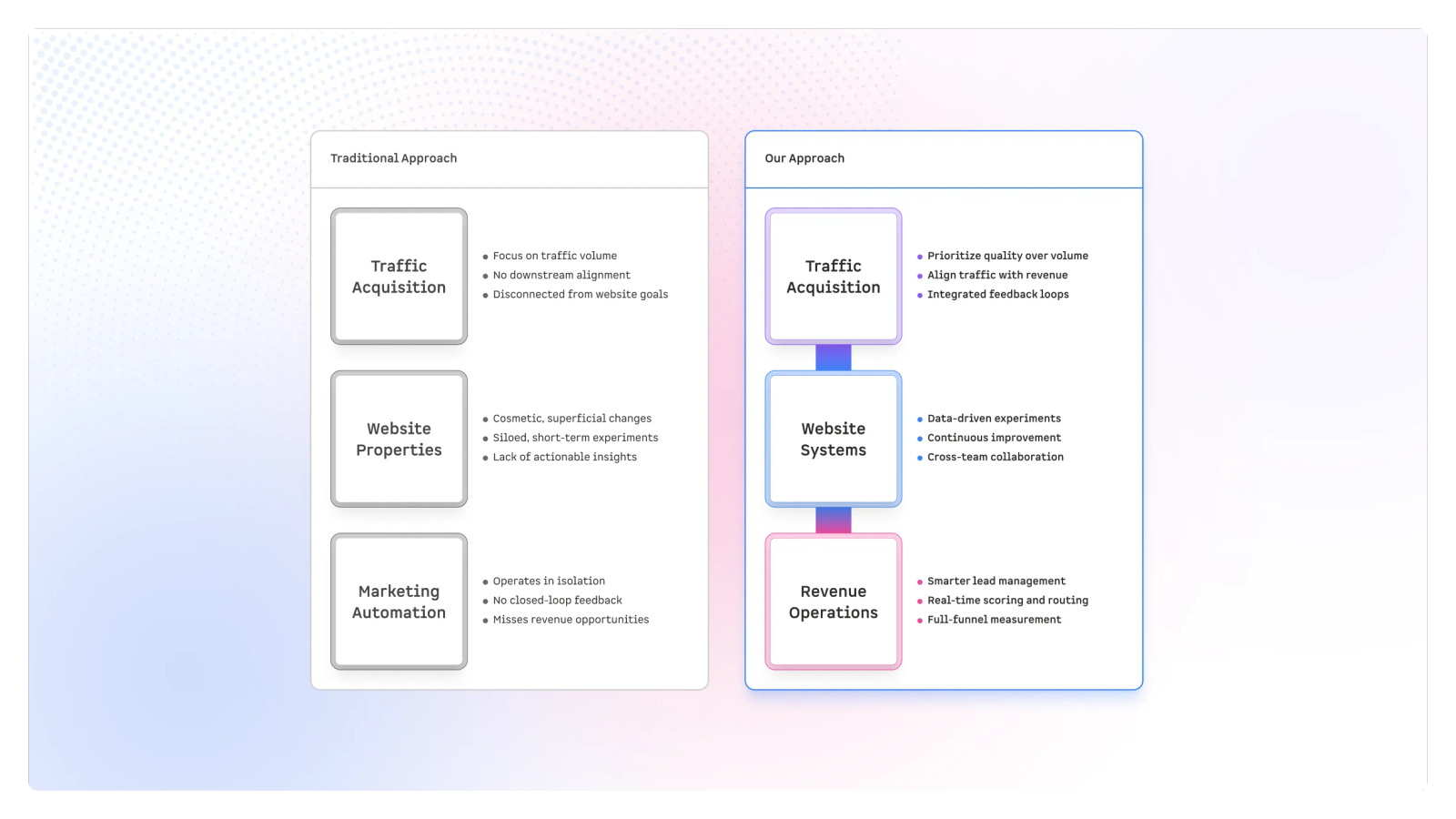1456x819 pixels.
Task: Select the Website Systems card
Action: [x=834, y=439]
